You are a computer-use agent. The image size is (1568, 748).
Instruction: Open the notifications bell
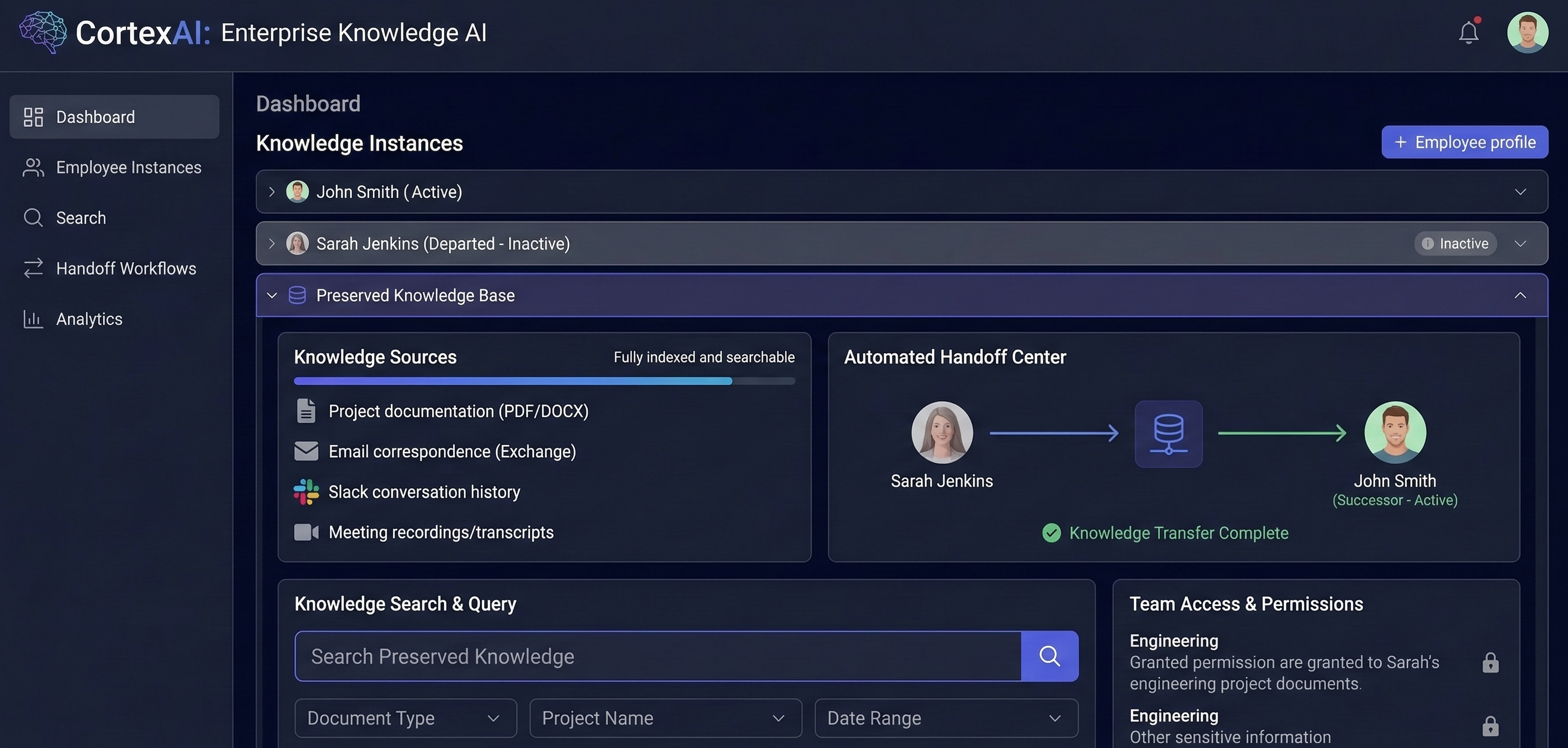pyautogui.click(x=1469, y=32)
